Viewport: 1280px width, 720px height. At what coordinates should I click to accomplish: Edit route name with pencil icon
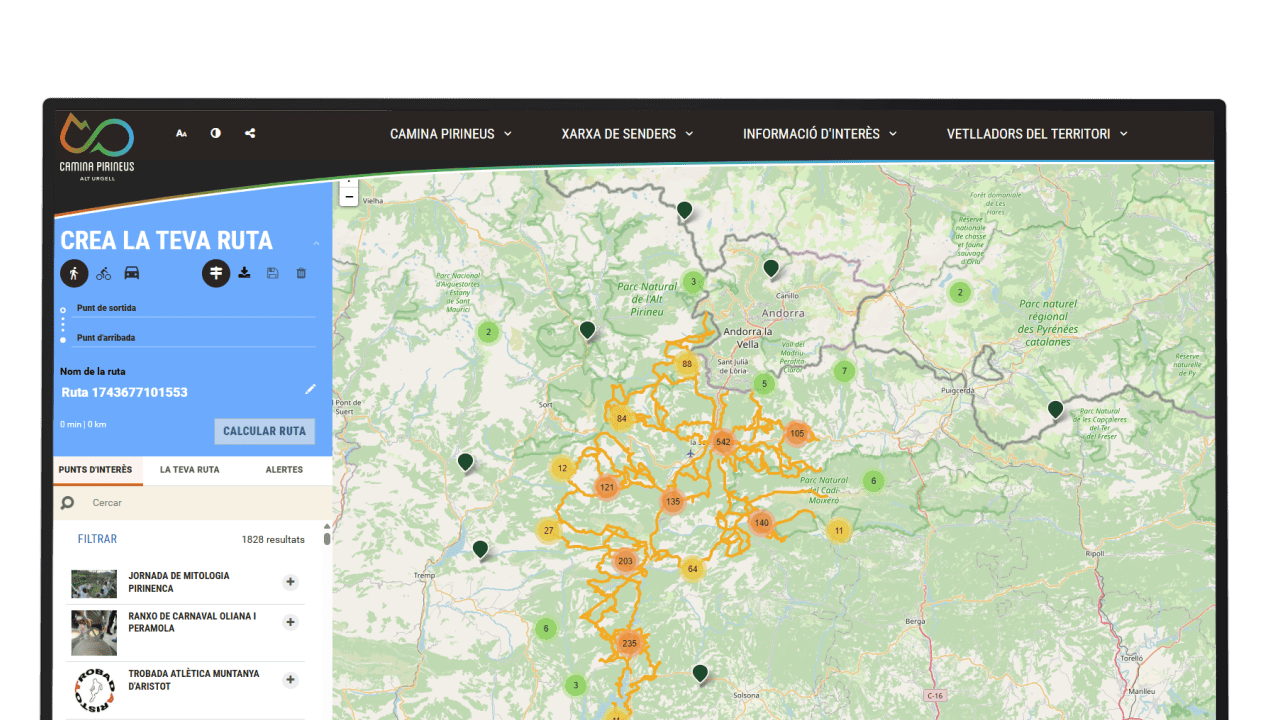tap(310, 389)
